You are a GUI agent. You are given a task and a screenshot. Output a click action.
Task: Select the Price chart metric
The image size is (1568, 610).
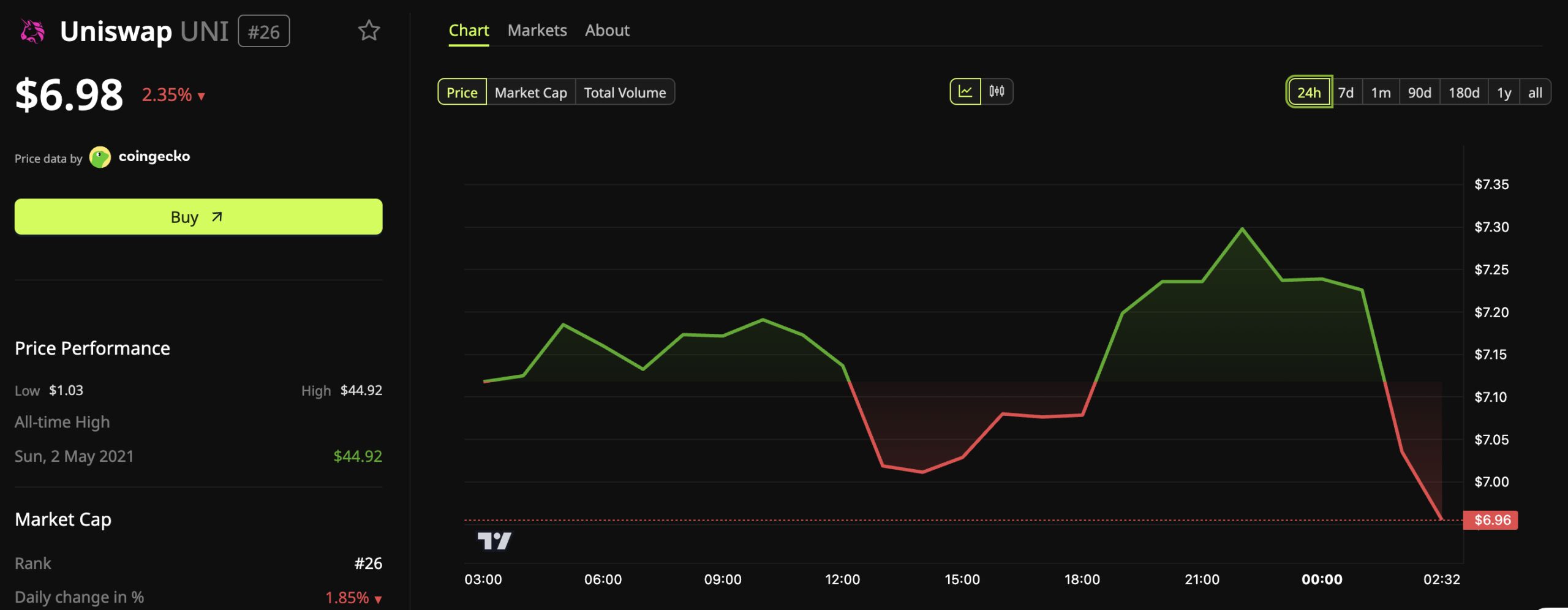pyautogui.click(x=462, y=92)
